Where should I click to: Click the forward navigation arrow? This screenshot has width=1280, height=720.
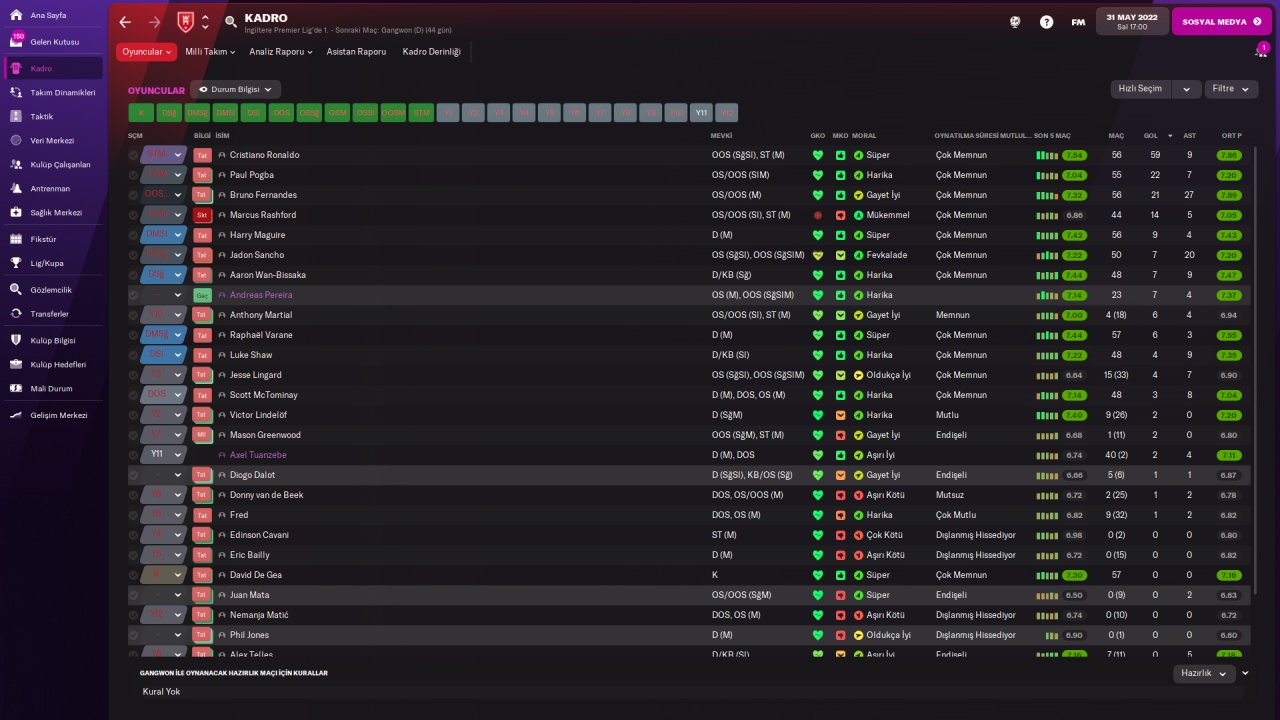coord(154,22)
